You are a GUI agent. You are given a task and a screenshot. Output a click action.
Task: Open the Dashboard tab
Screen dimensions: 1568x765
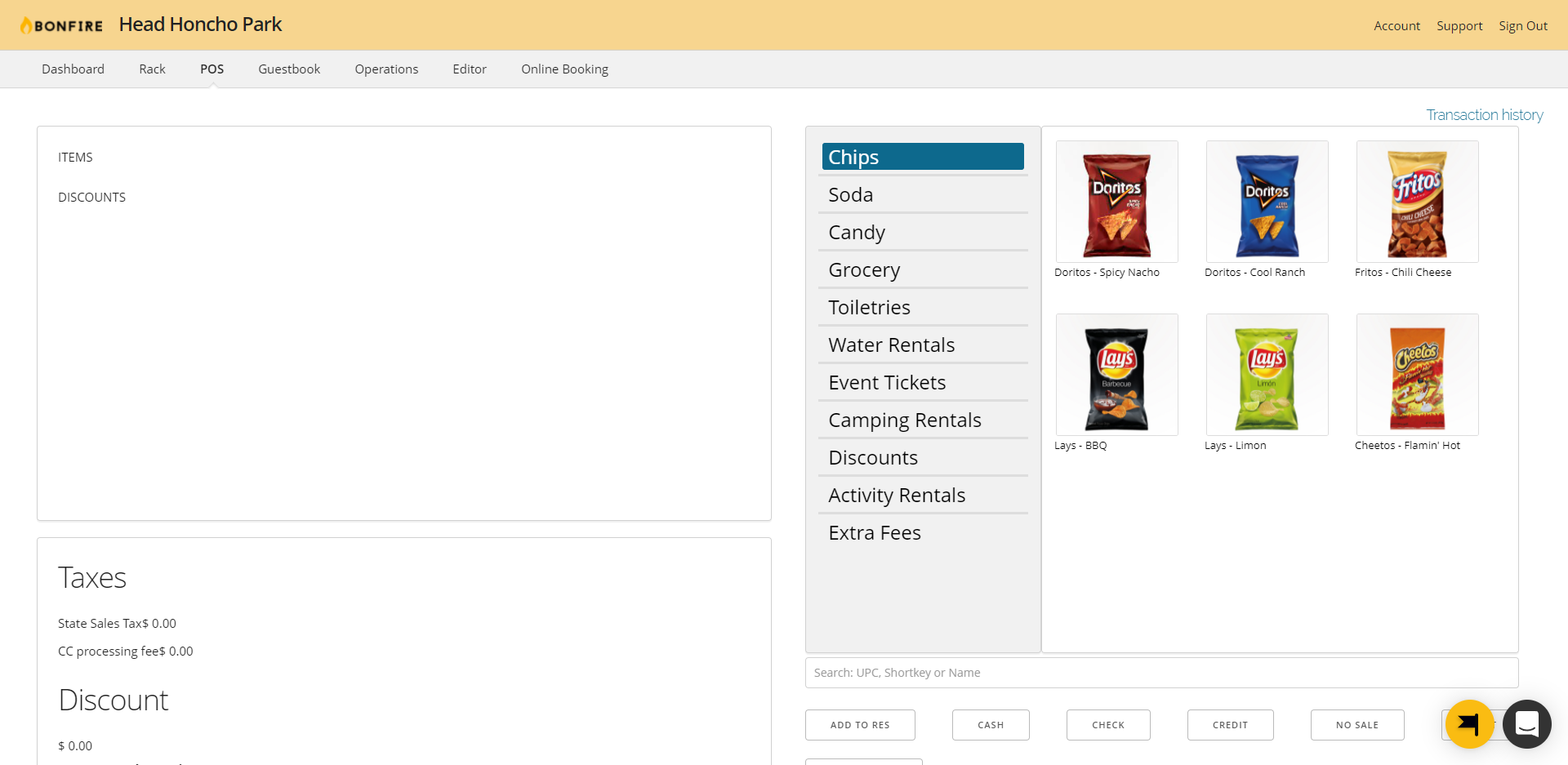point(73,69)
